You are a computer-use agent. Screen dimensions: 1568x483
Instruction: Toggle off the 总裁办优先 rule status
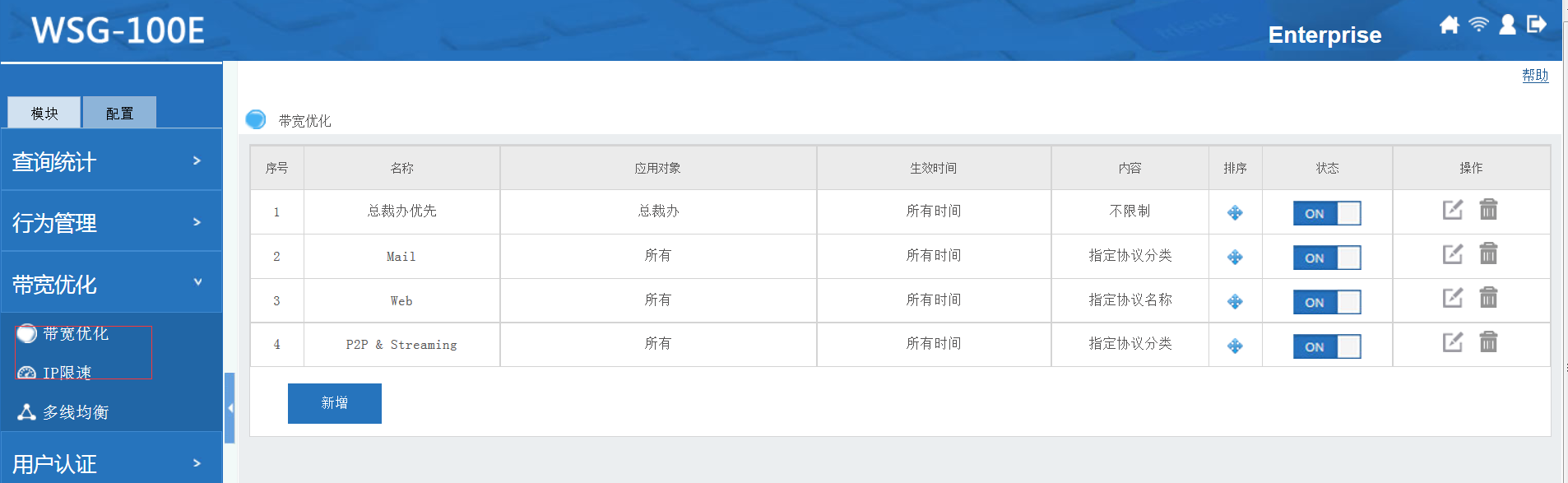(x=1326, y=213)
